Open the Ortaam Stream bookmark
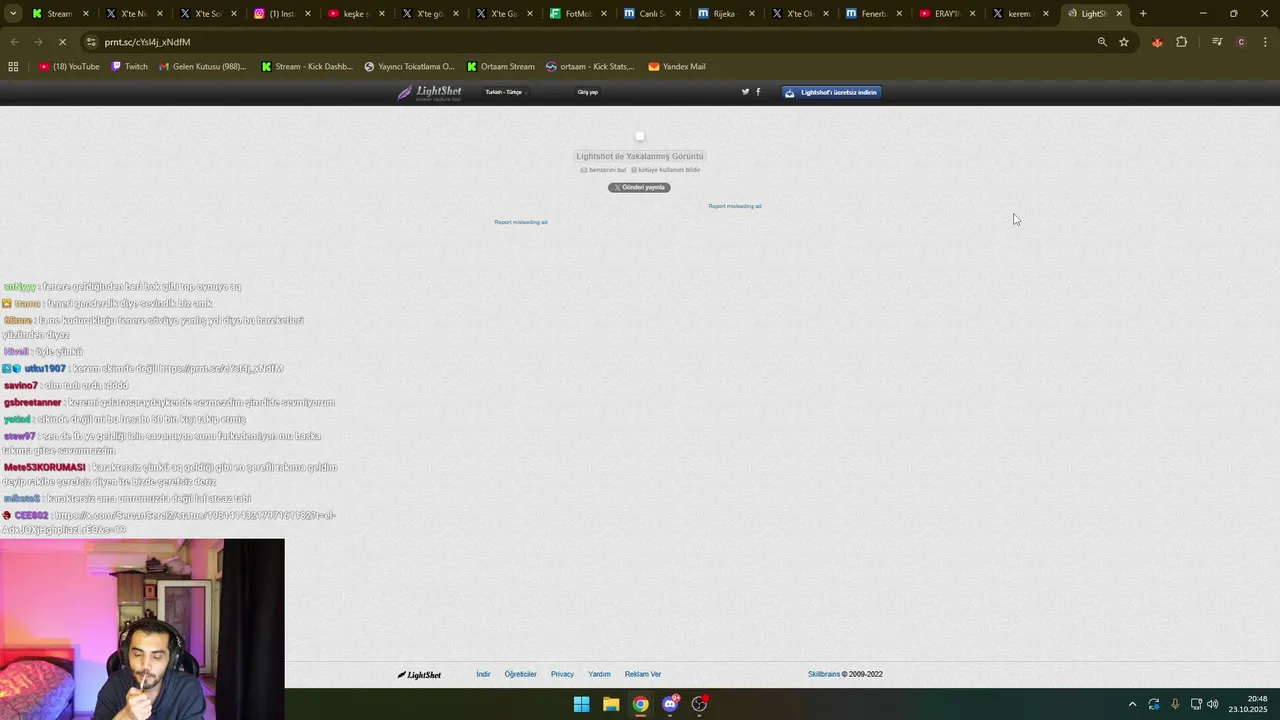 pyautogui.click(x=501, y=66)
